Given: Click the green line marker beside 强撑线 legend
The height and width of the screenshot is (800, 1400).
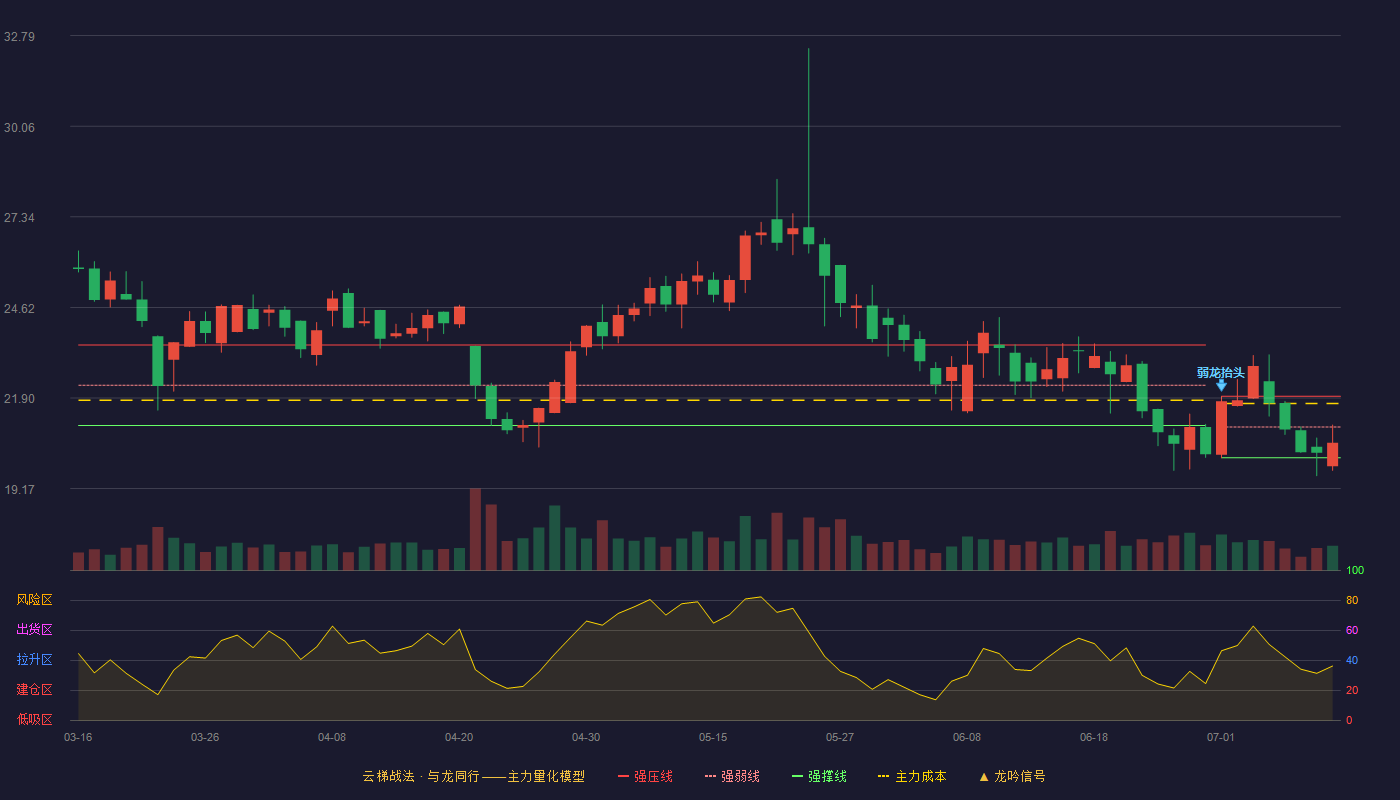Looking at the screenshot, I should [x=798, y=776].
